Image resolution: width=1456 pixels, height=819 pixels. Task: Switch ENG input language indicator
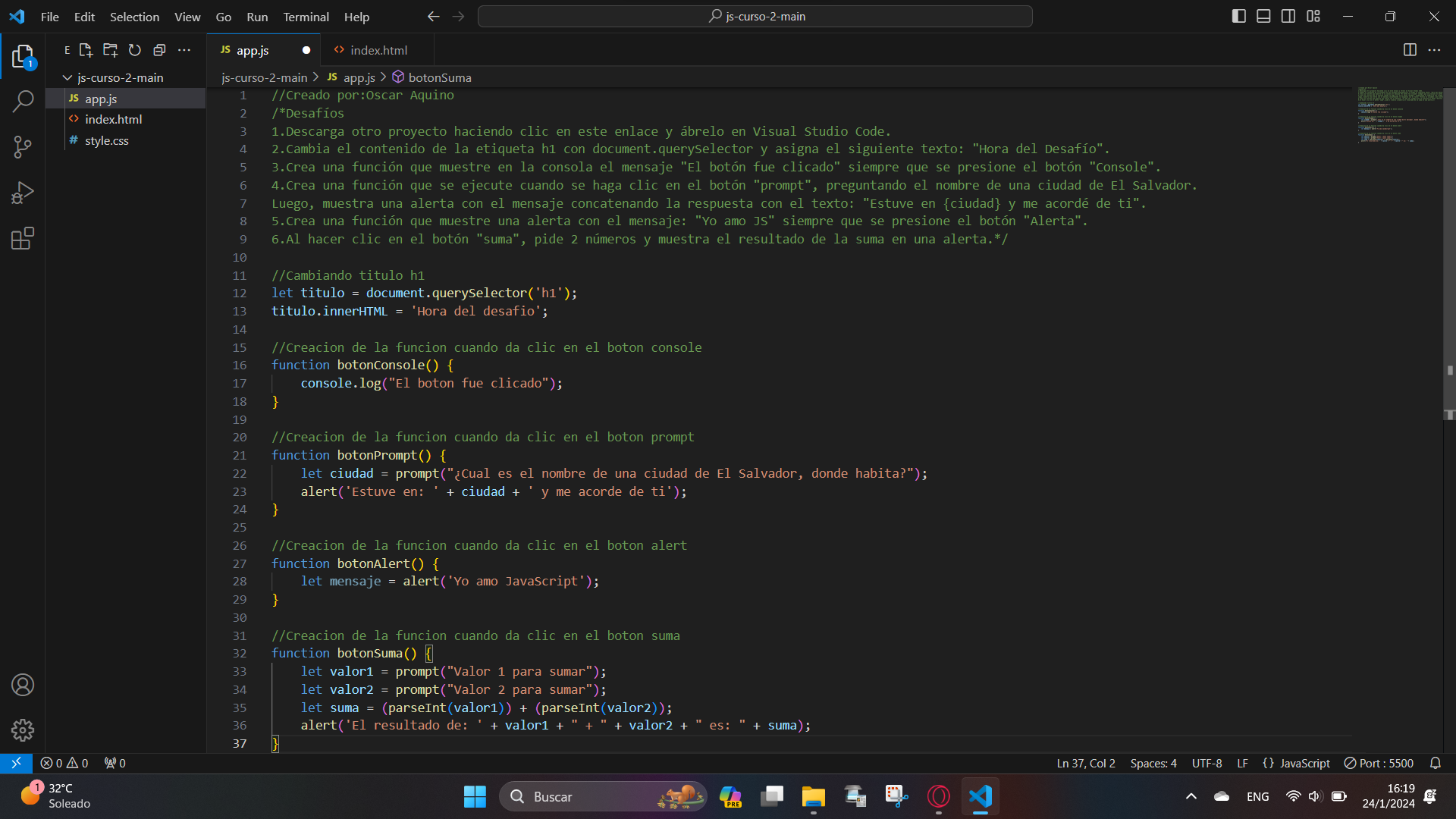click(x=1257, y=797)
